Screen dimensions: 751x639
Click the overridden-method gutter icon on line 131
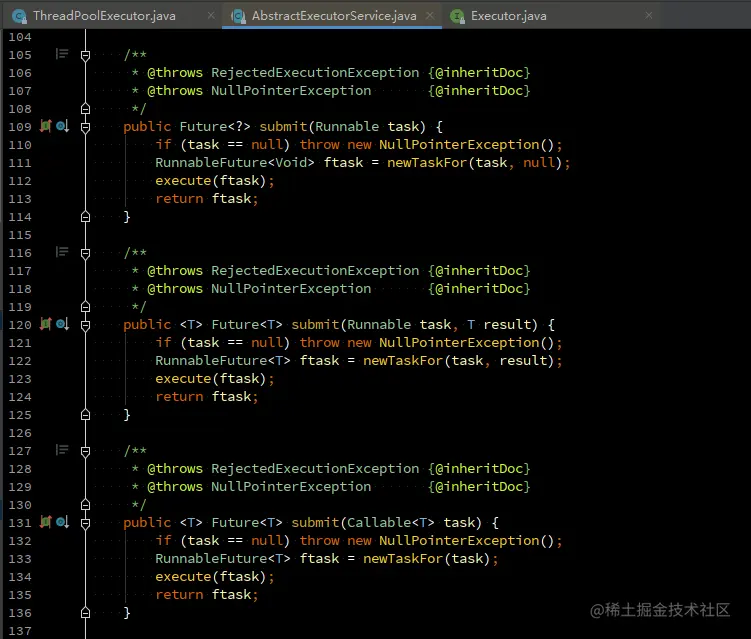[62, 522]
